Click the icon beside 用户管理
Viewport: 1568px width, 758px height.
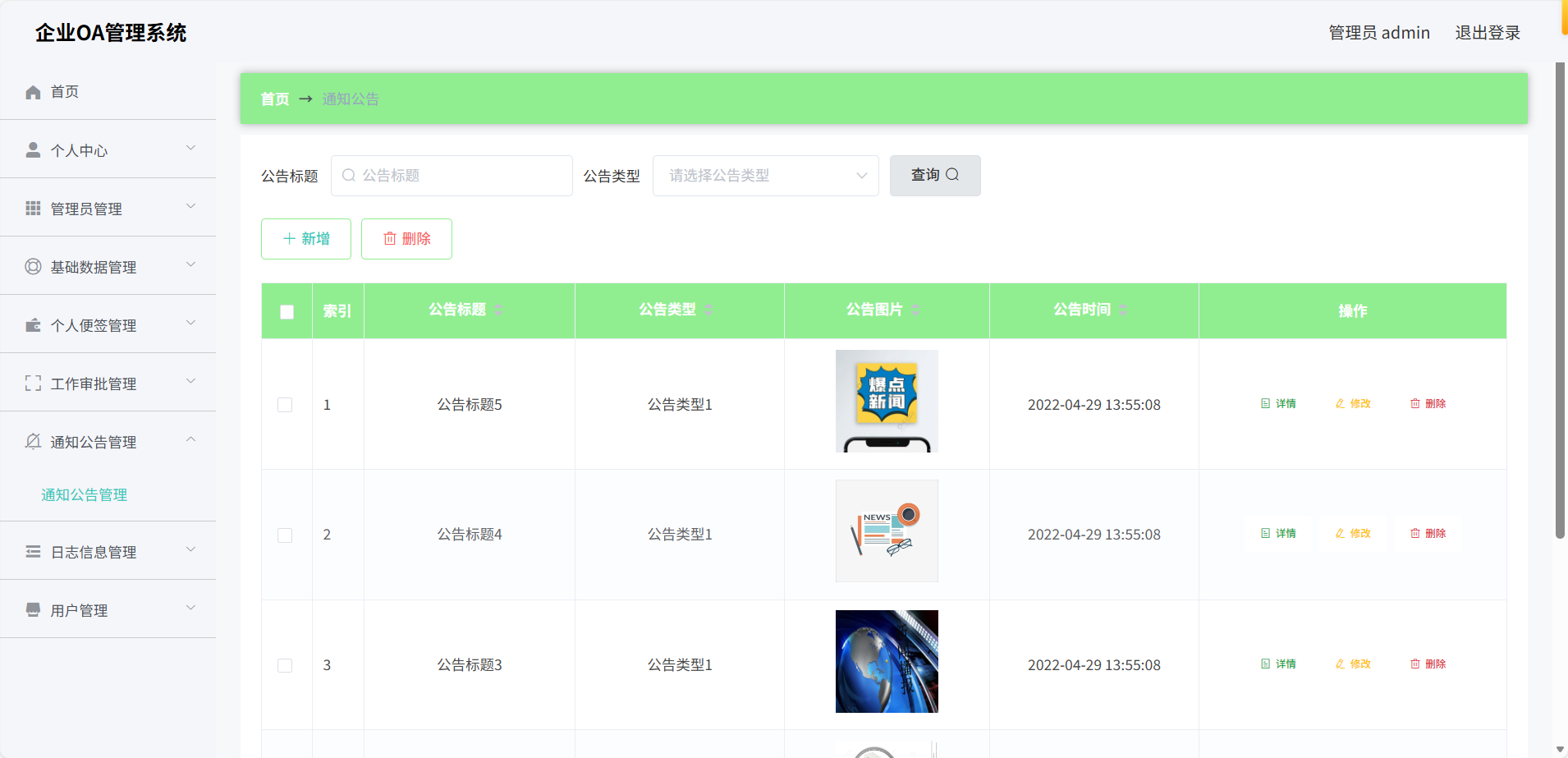tap(33, 609)
